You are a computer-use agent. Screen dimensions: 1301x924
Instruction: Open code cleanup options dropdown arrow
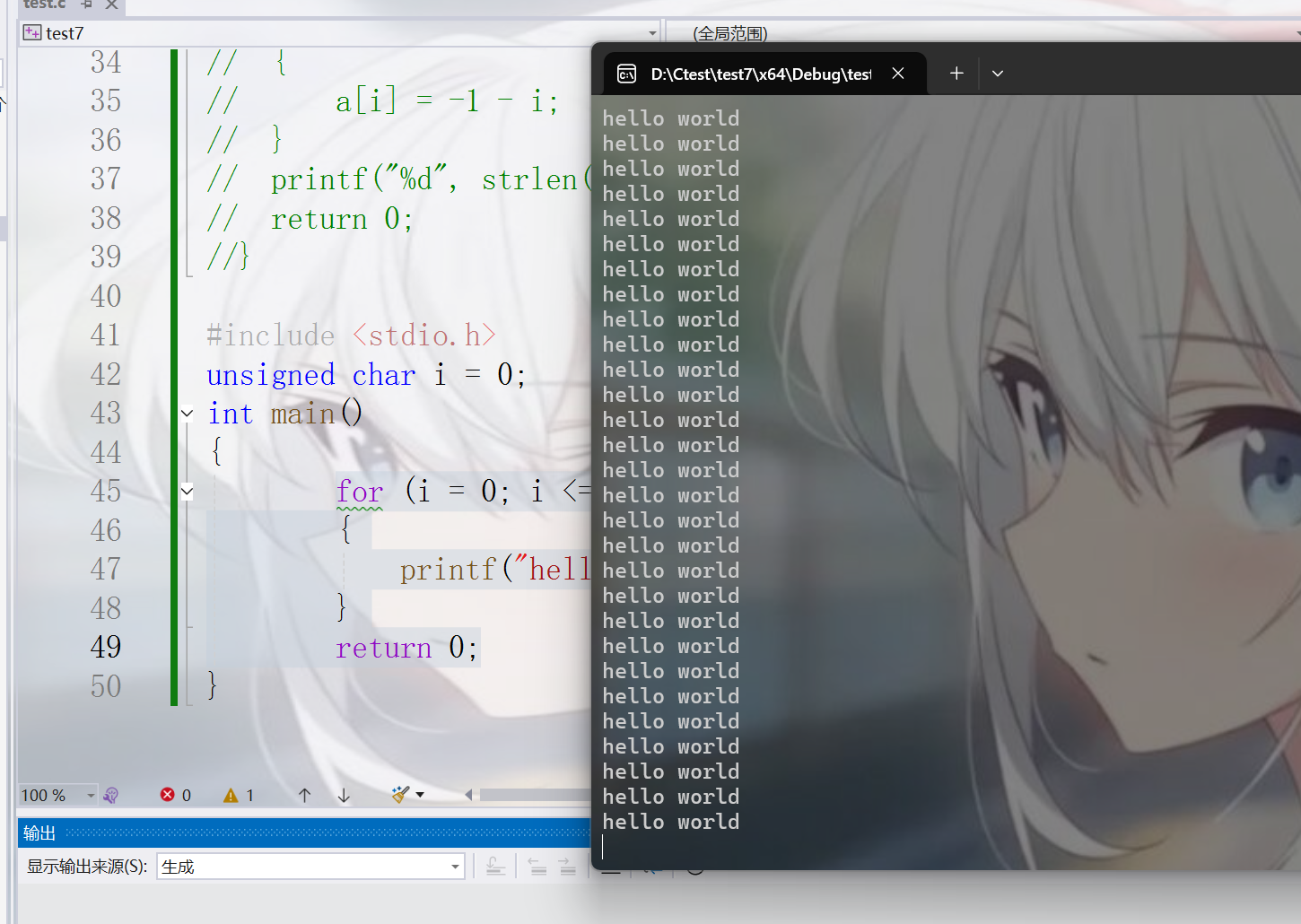click(x=420, y=795)
